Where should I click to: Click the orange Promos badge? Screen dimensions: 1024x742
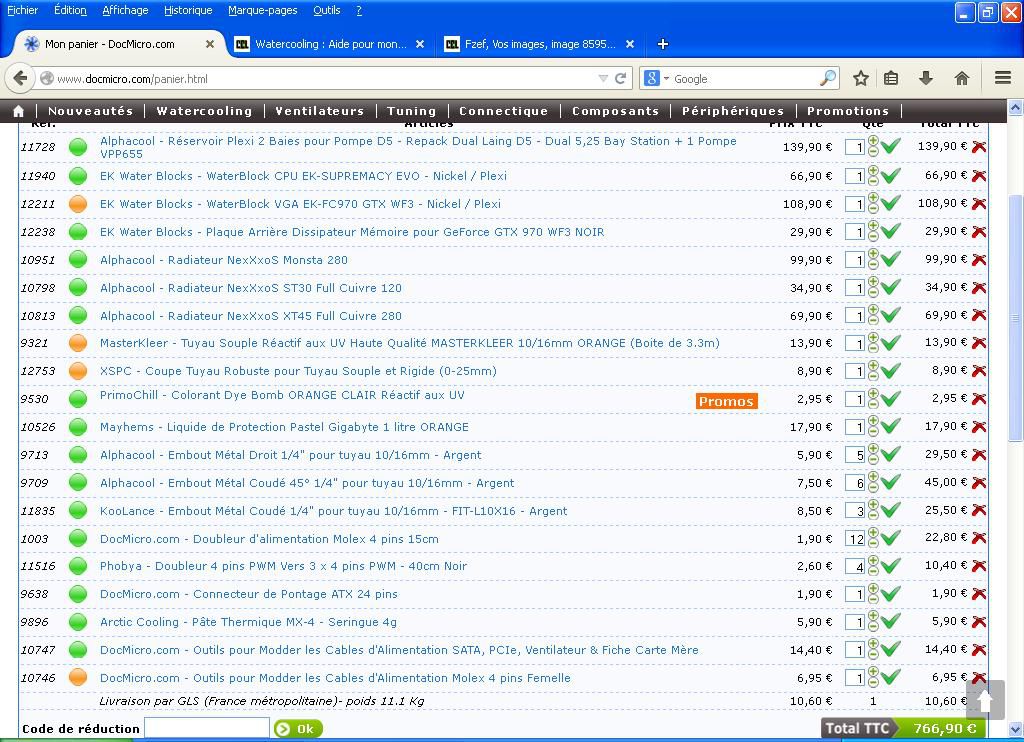pyautogui.click(x=726, y=401)
